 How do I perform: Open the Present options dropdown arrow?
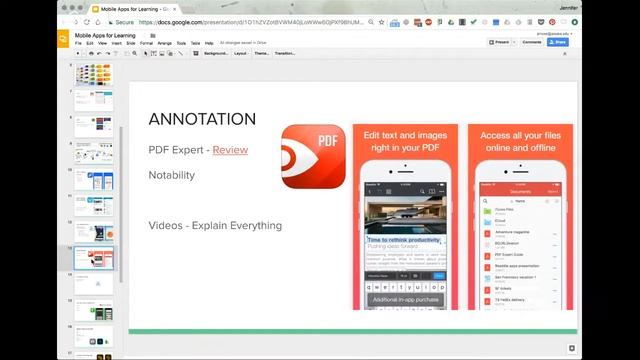click(514, 42)
